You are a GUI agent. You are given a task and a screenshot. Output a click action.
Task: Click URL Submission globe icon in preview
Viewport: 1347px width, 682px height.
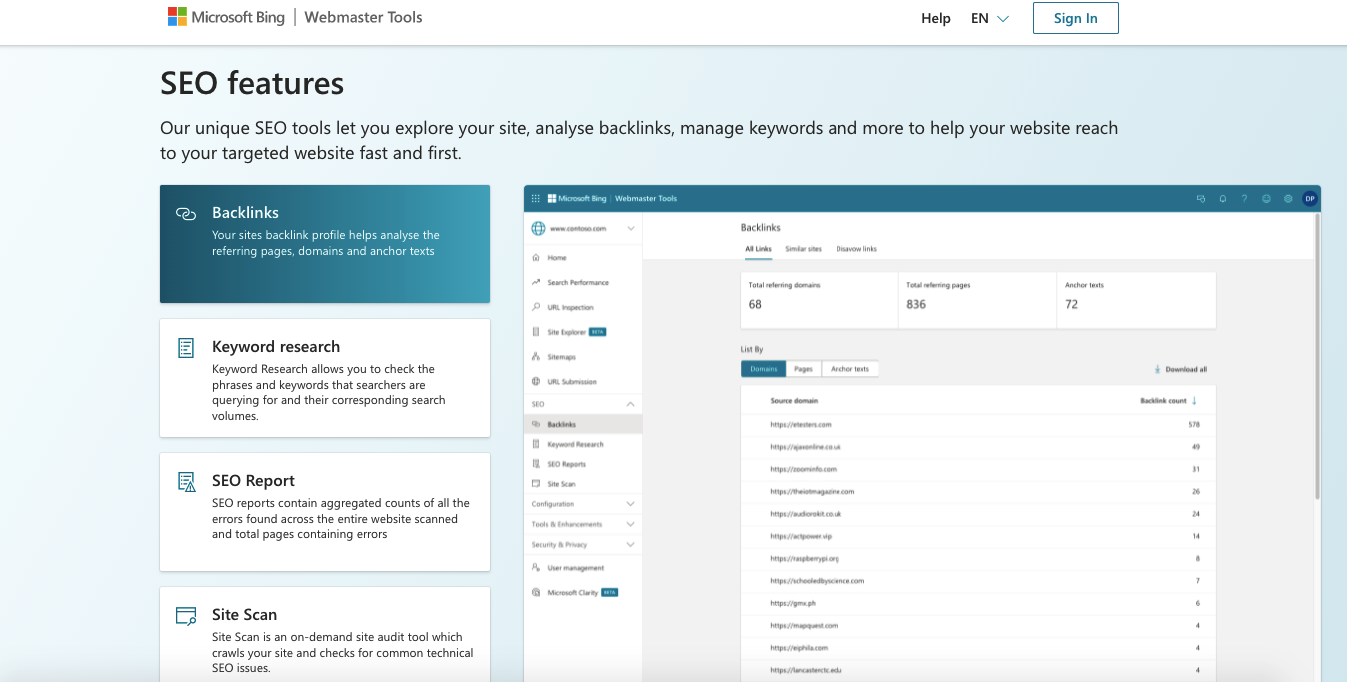[537, 382]
